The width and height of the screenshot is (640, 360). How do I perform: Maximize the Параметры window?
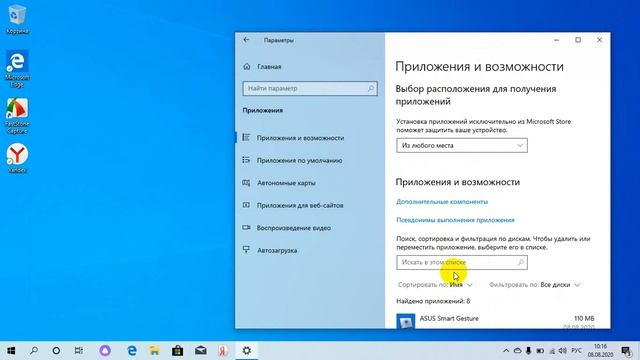click(x=578, y=40)
